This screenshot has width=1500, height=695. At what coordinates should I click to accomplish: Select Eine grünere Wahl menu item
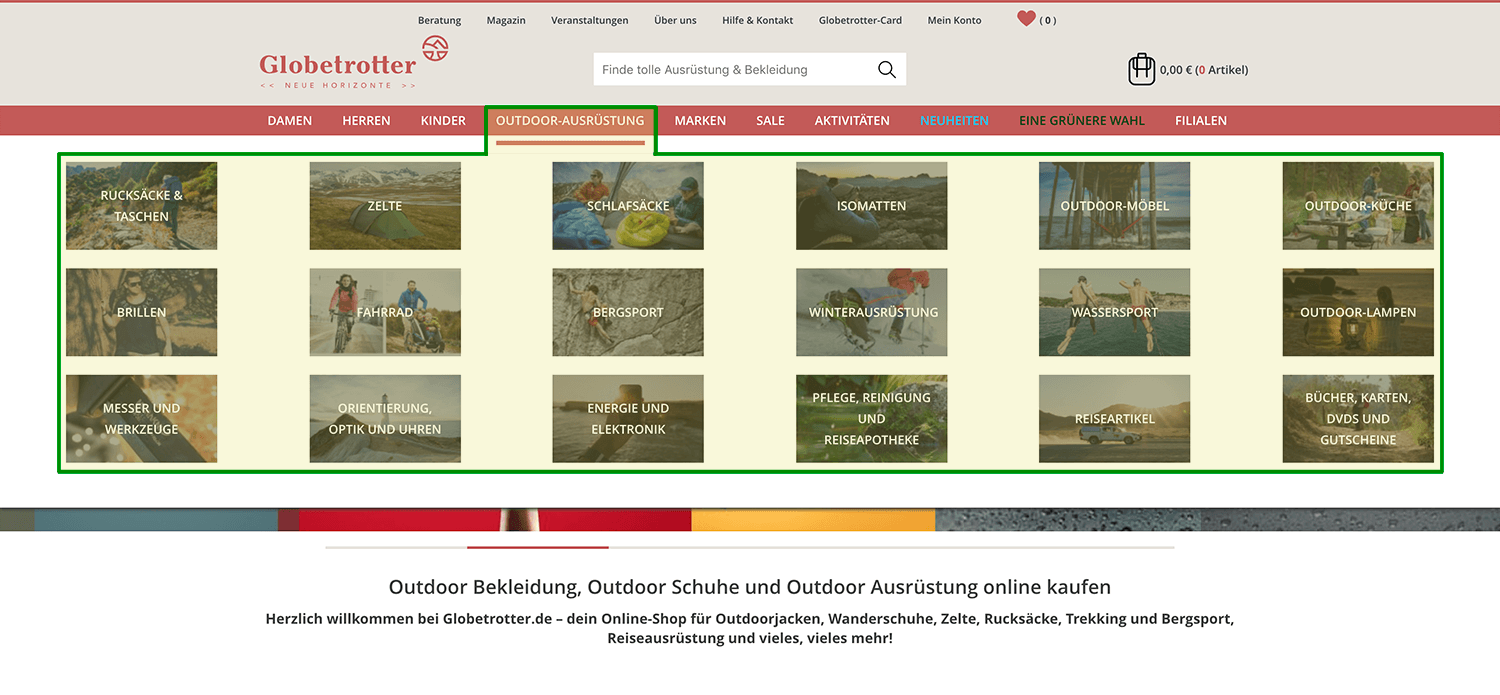(1082, 120)
